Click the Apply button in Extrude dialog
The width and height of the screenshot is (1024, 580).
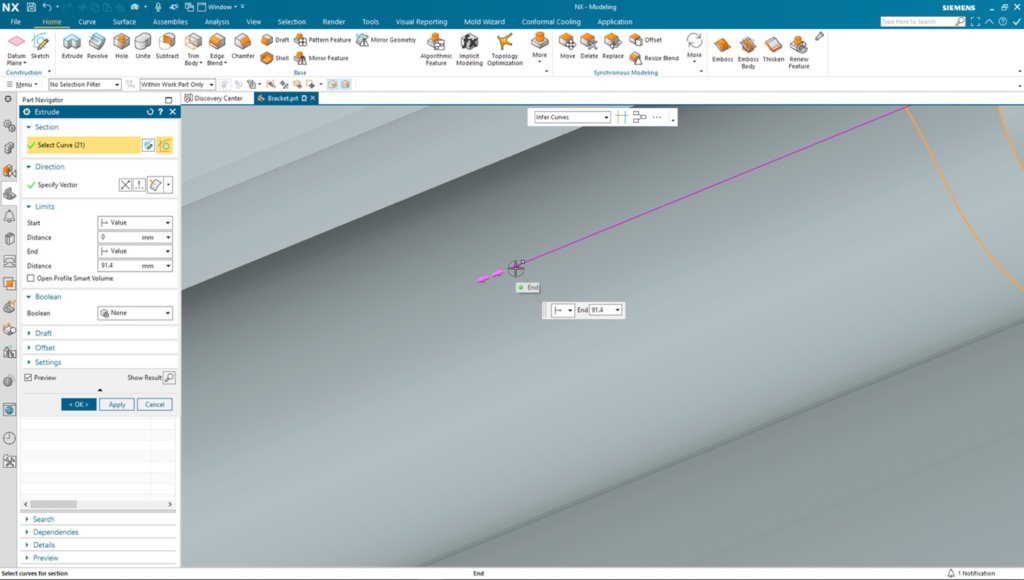coord(116,404)
